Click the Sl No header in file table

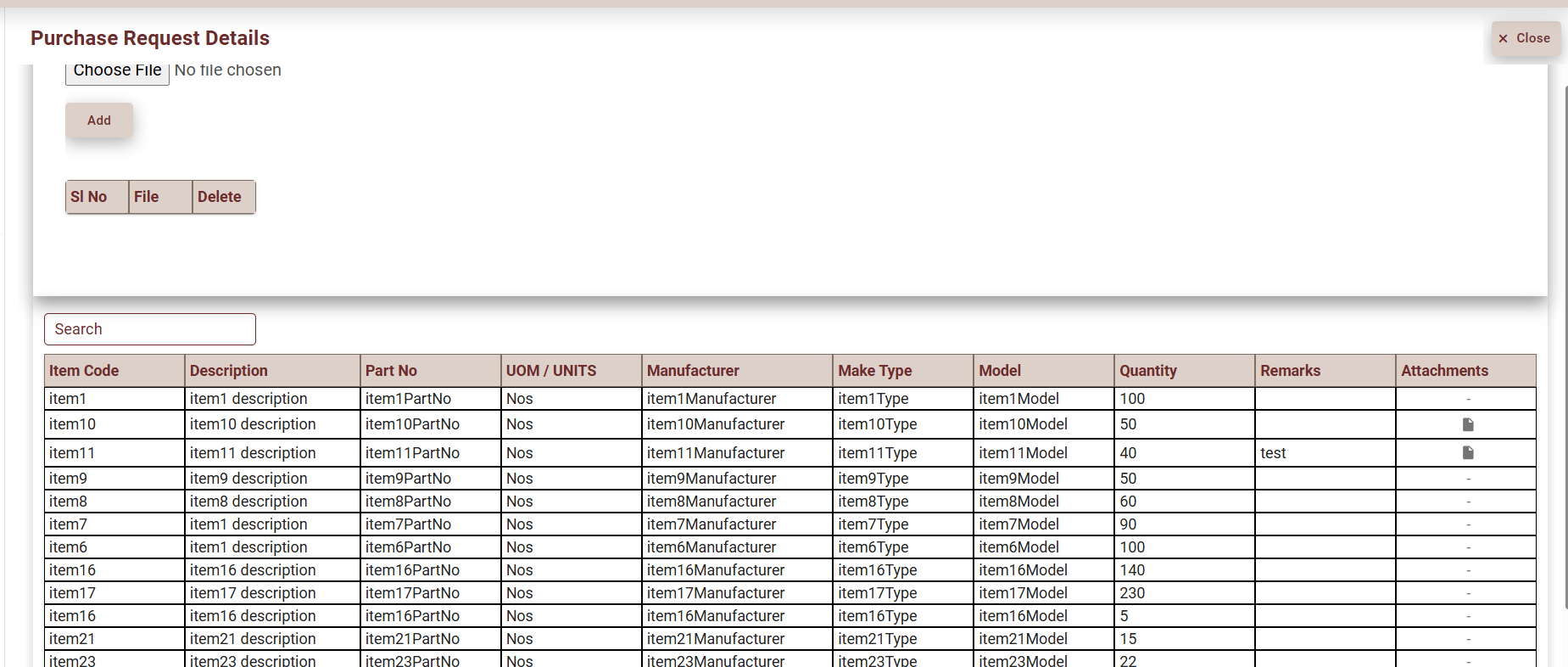point(89,197)
